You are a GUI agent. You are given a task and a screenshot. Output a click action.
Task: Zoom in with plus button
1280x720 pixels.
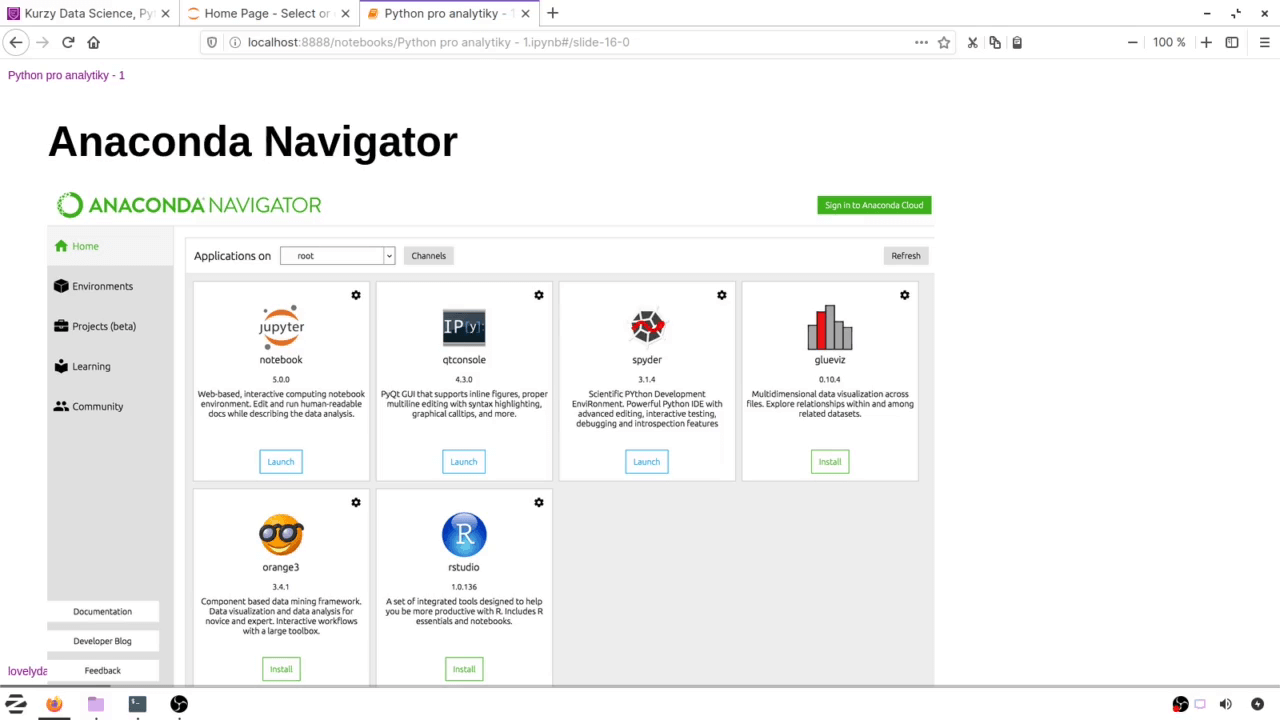[1206, 42]
